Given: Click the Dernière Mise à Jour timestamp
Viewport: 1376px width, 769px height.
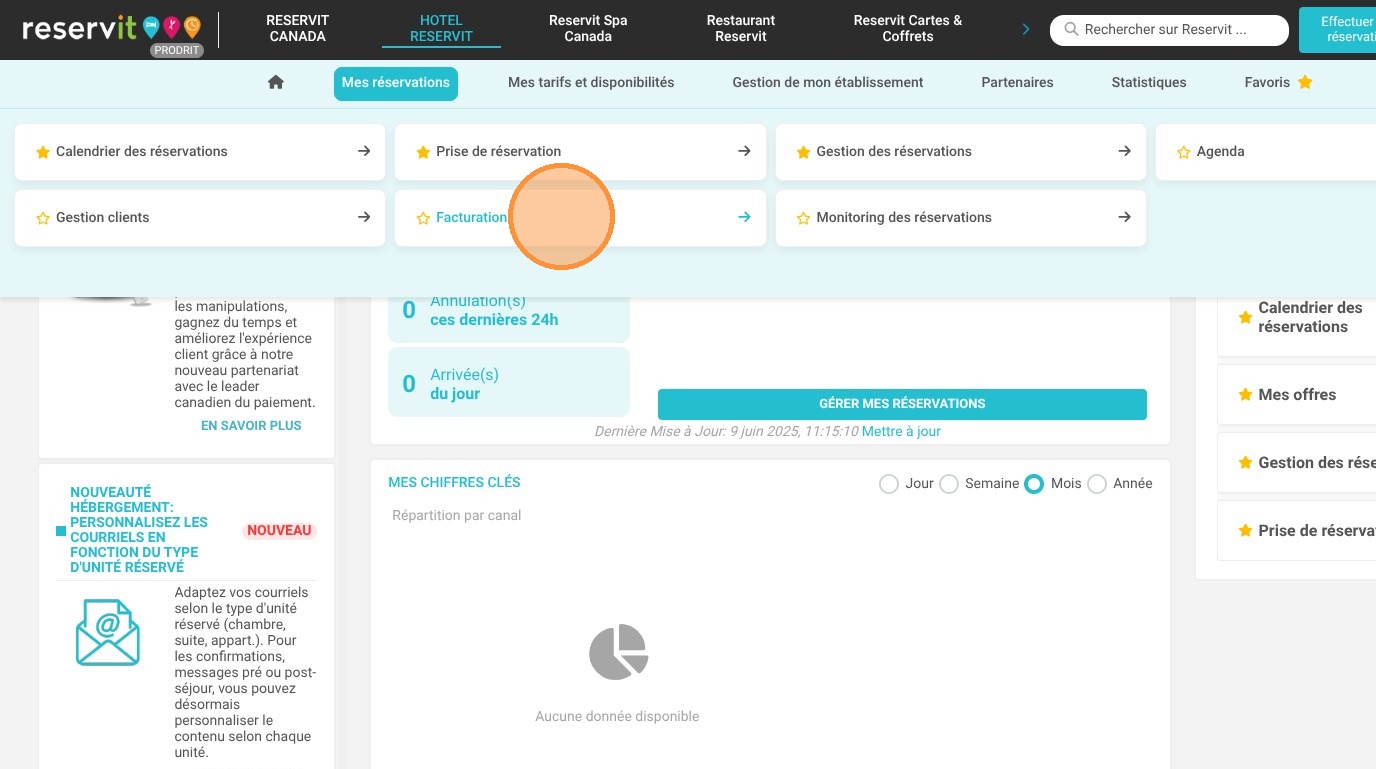Looking at the screenshot, I should coord(726,432).
